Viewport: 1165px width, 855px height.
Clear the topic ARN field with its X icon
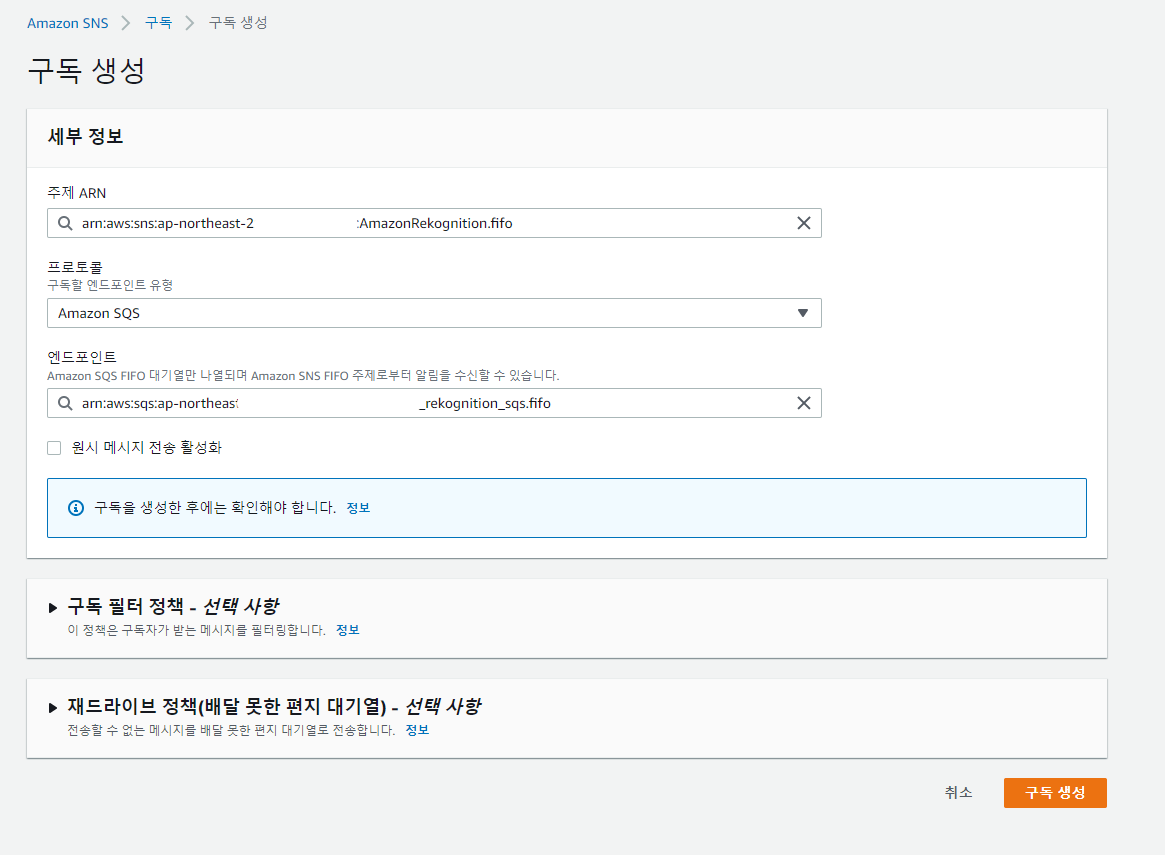(803, 223)
